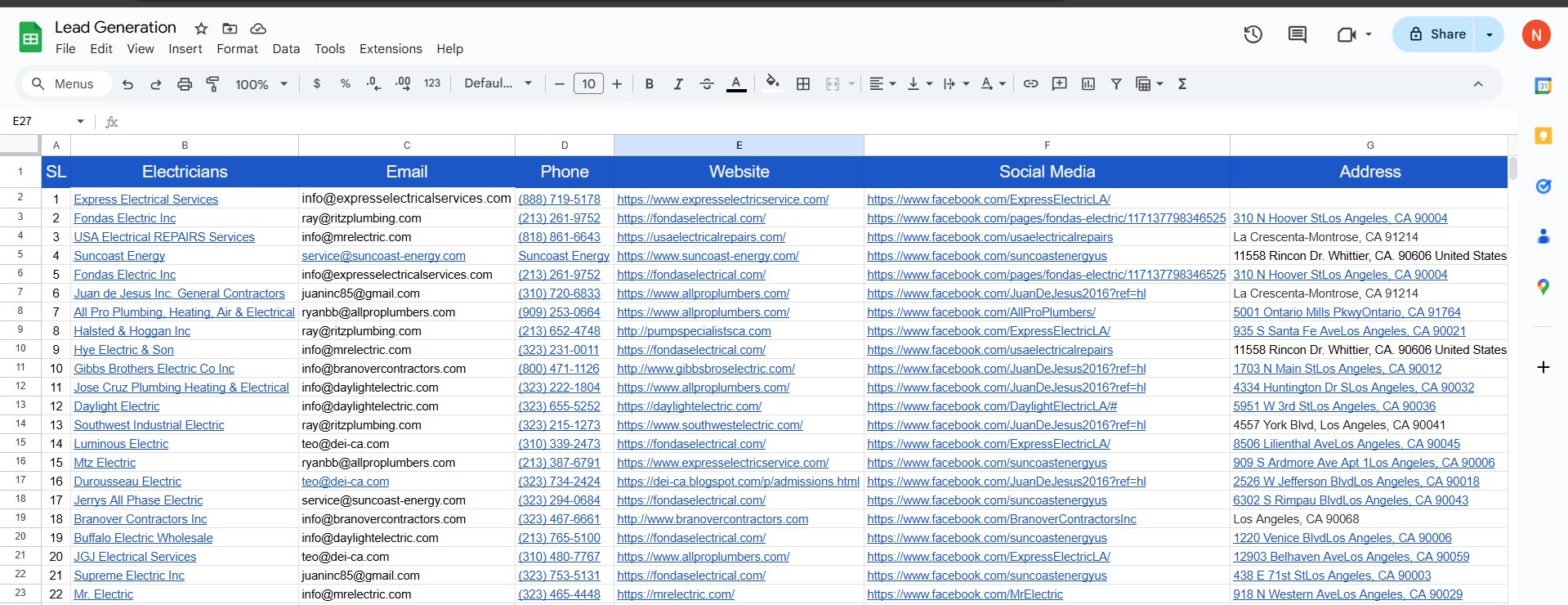The height and width of the screenshot is (605, 1568).
Task: Open the Daylight Electric website link
Action: coord(689,406)
